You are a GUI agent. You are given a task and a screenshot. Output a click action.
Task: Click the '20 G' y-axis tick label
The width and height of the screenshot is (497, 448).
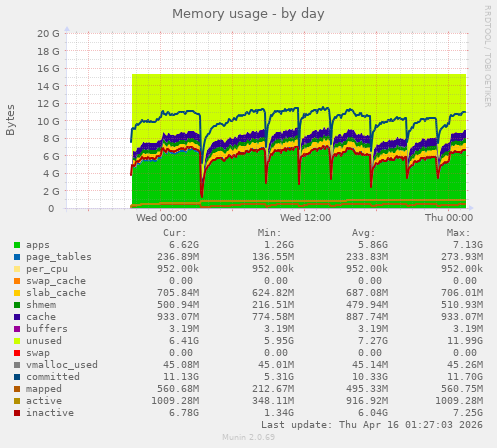[x=48, y=33]
